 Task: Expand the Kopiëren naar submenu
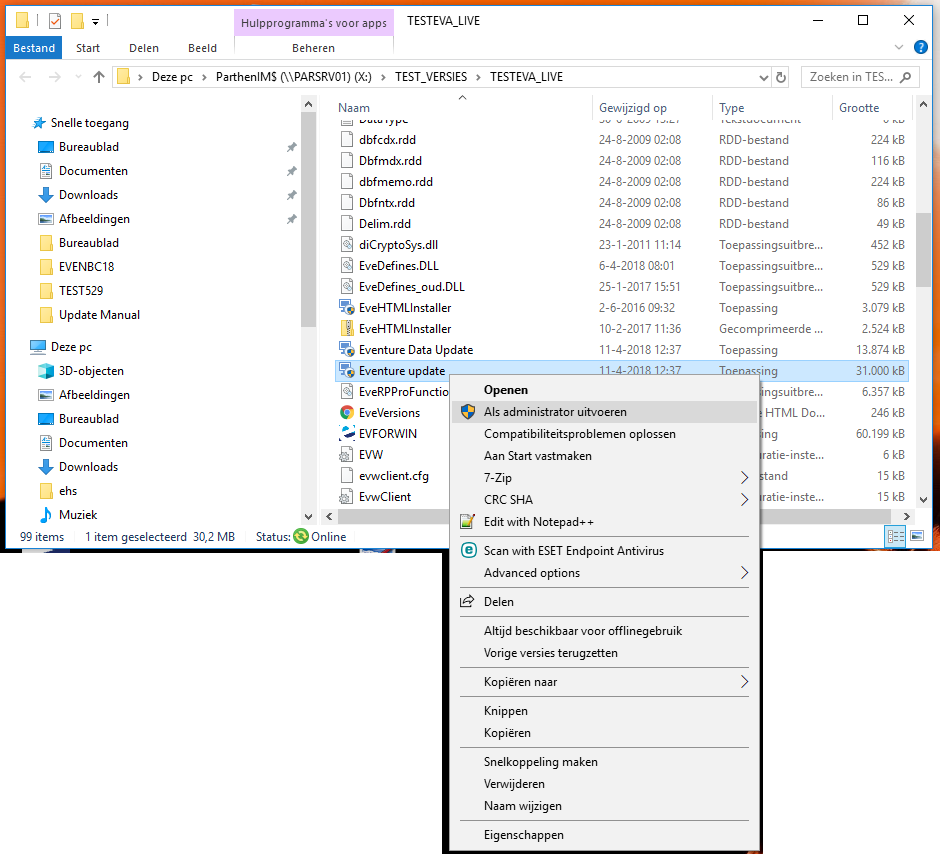(743, 682)
